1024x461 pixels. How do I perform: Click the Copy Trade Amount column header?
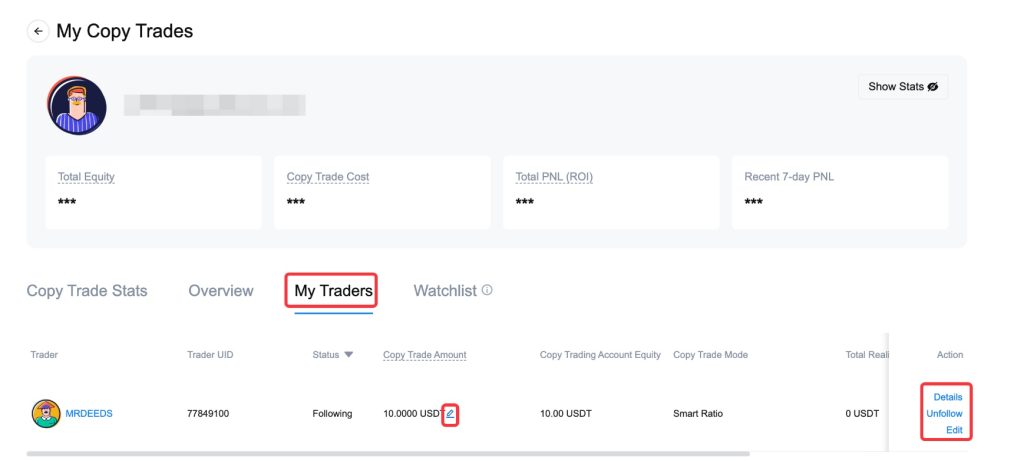coord(424,355)
